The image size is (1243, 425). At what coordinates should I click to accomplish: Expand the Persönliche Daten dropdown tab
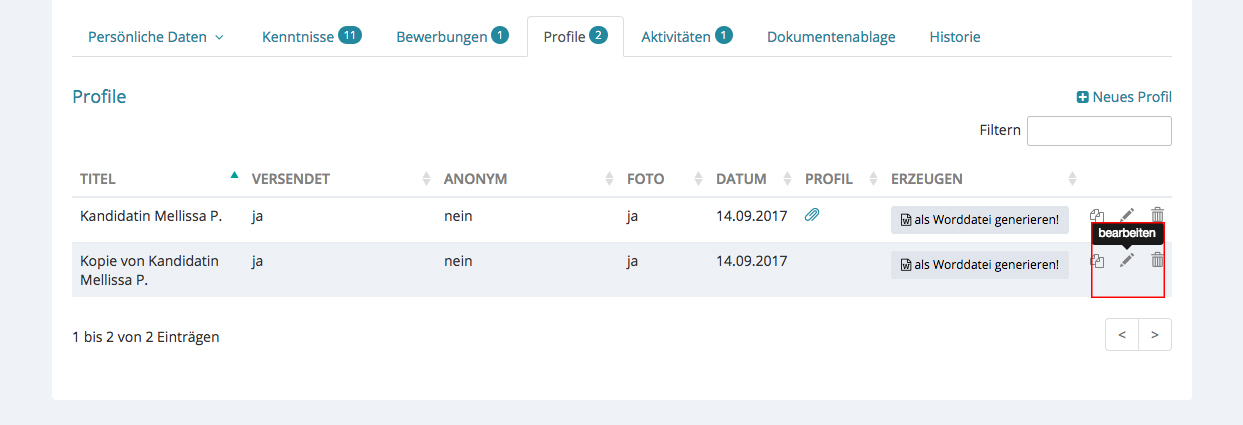155,37
